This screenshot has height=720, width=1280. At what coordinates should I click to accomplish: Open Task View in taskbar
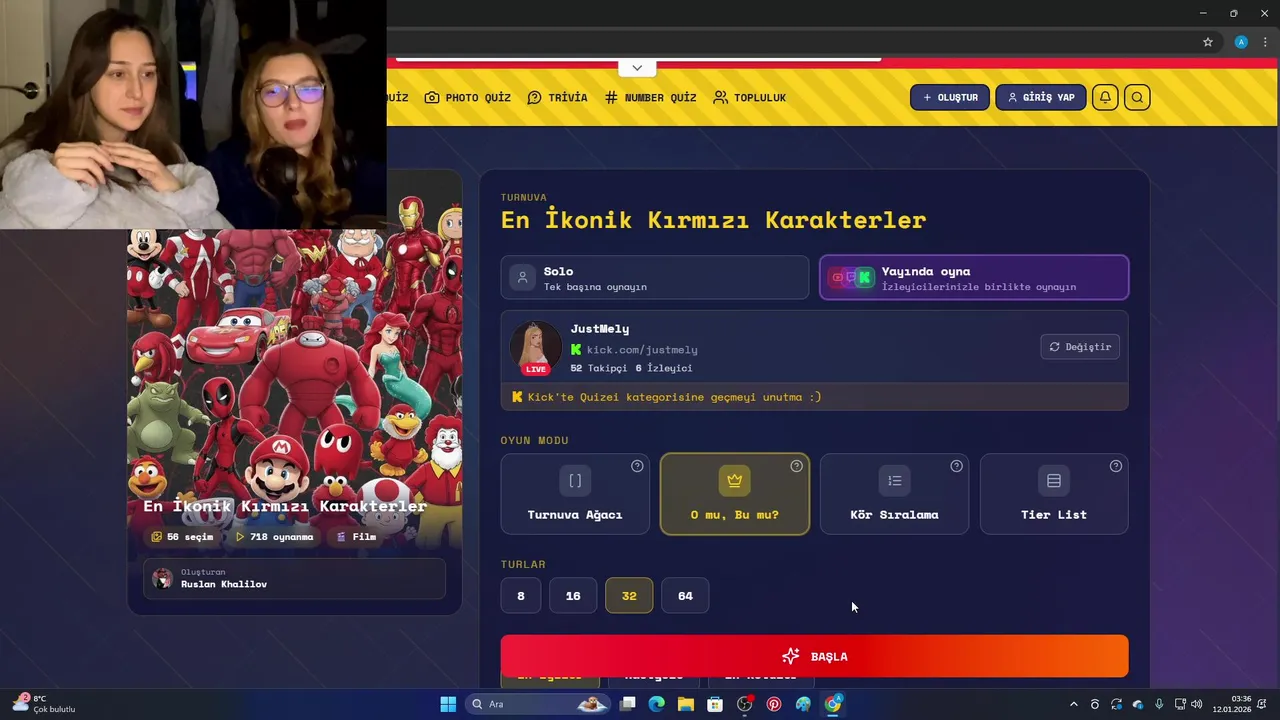tap(627, 704)
